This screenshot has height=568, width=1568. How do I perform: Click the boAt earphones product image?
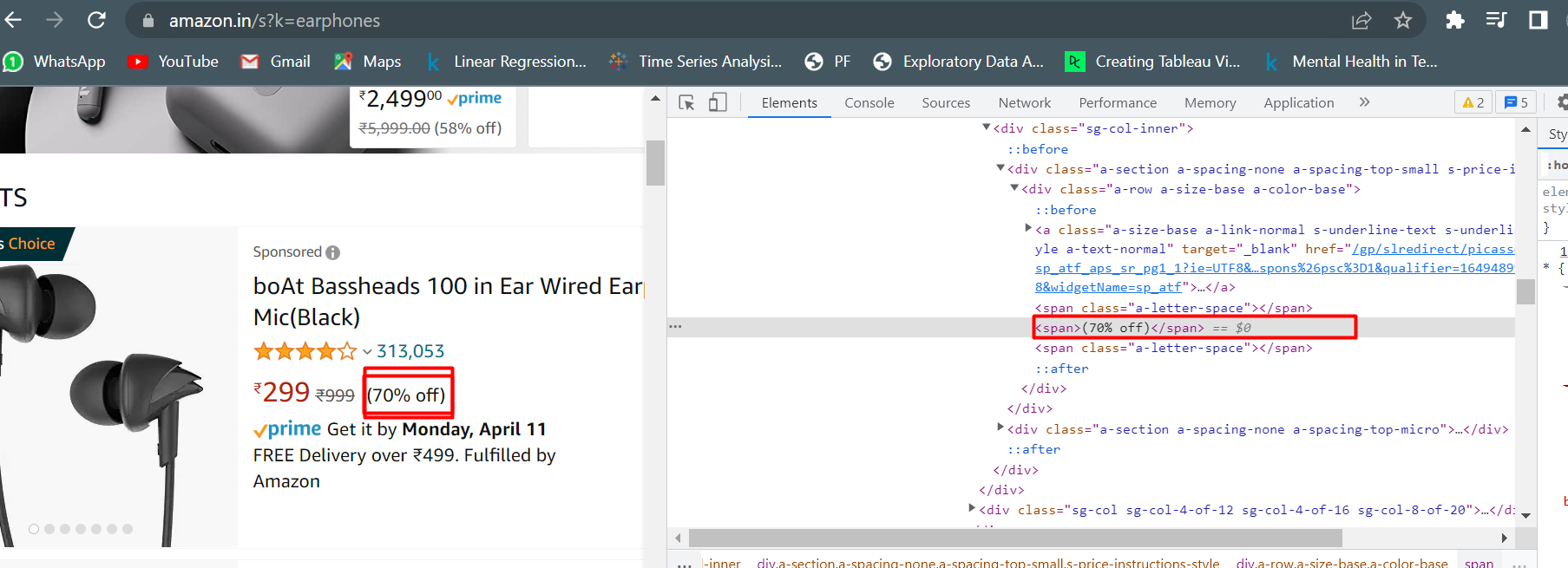[118, 388]
